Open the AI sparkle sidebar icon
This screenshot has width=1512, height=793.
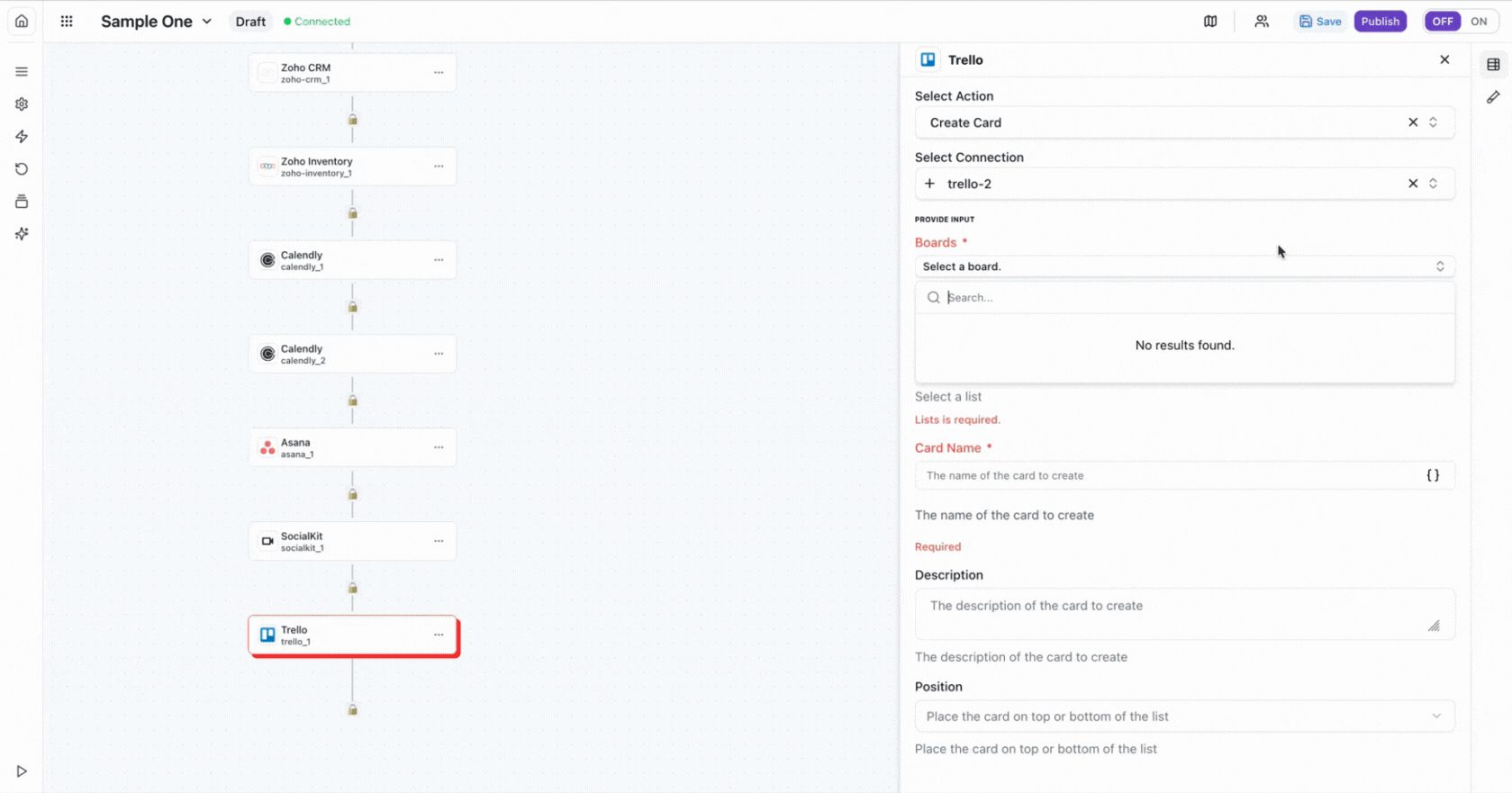22,234
